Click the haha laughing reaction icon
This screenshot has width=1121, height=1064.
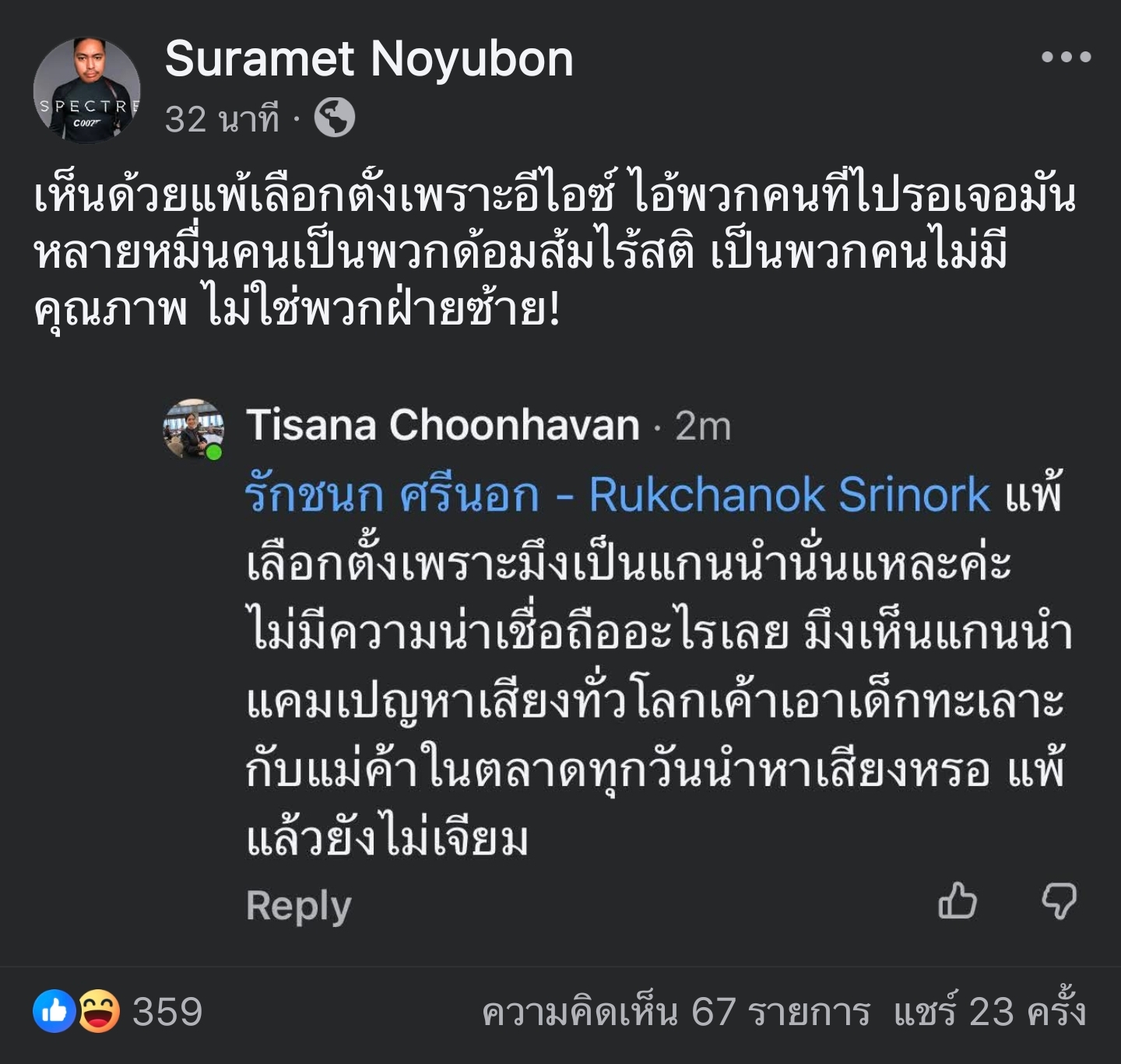click(x=99, y=1011)
